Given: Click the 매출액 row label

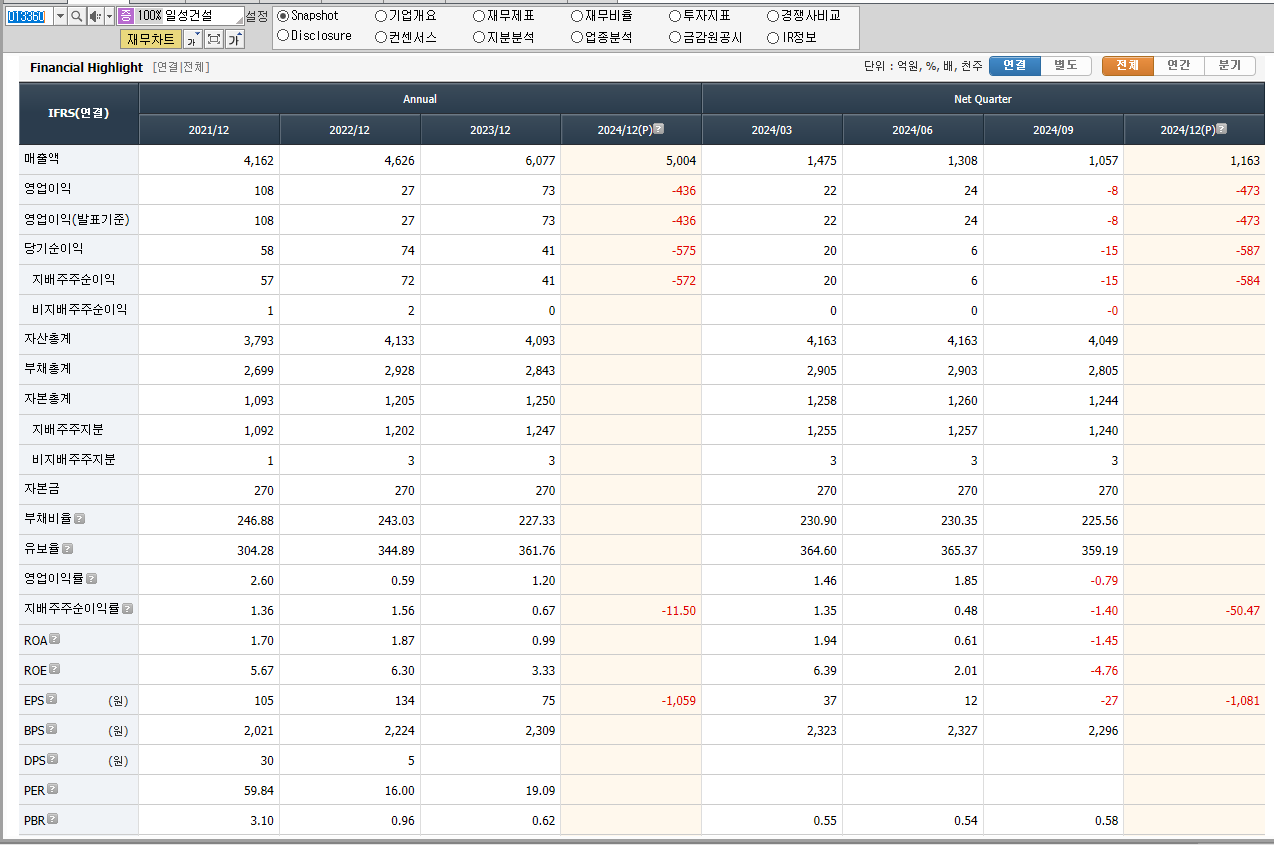Looking at the screenshot, I should coord(42,159).
